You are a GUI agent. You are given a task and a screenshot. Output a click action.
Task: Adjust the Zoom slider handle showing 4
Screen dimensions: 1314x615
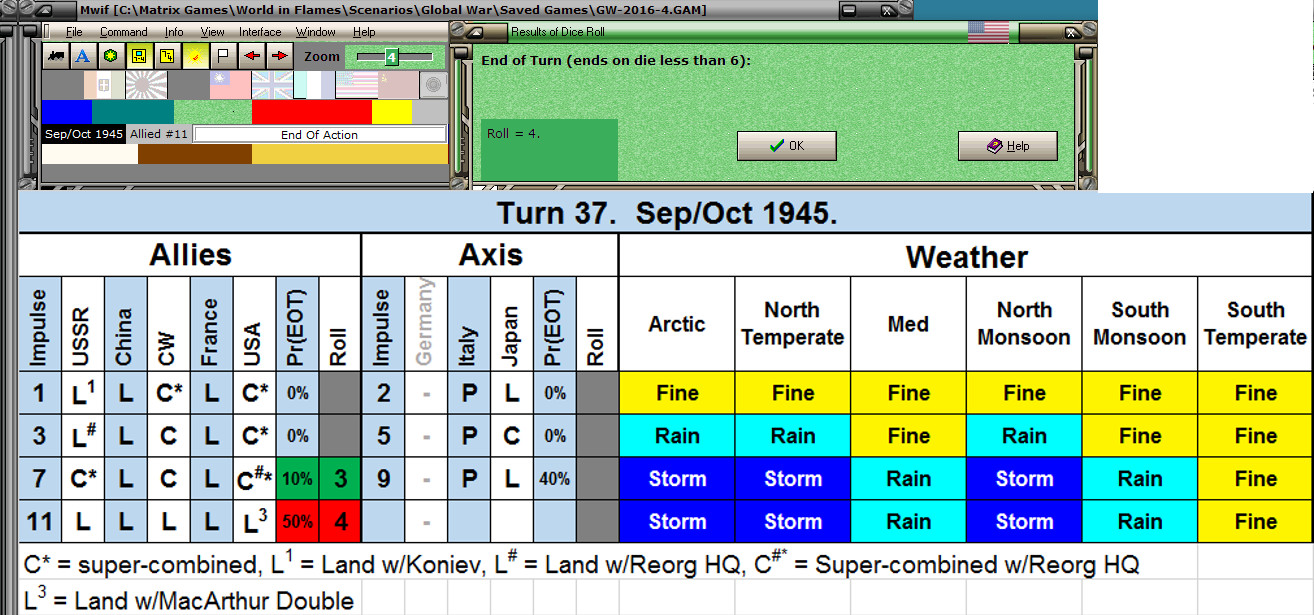point(392,57)
